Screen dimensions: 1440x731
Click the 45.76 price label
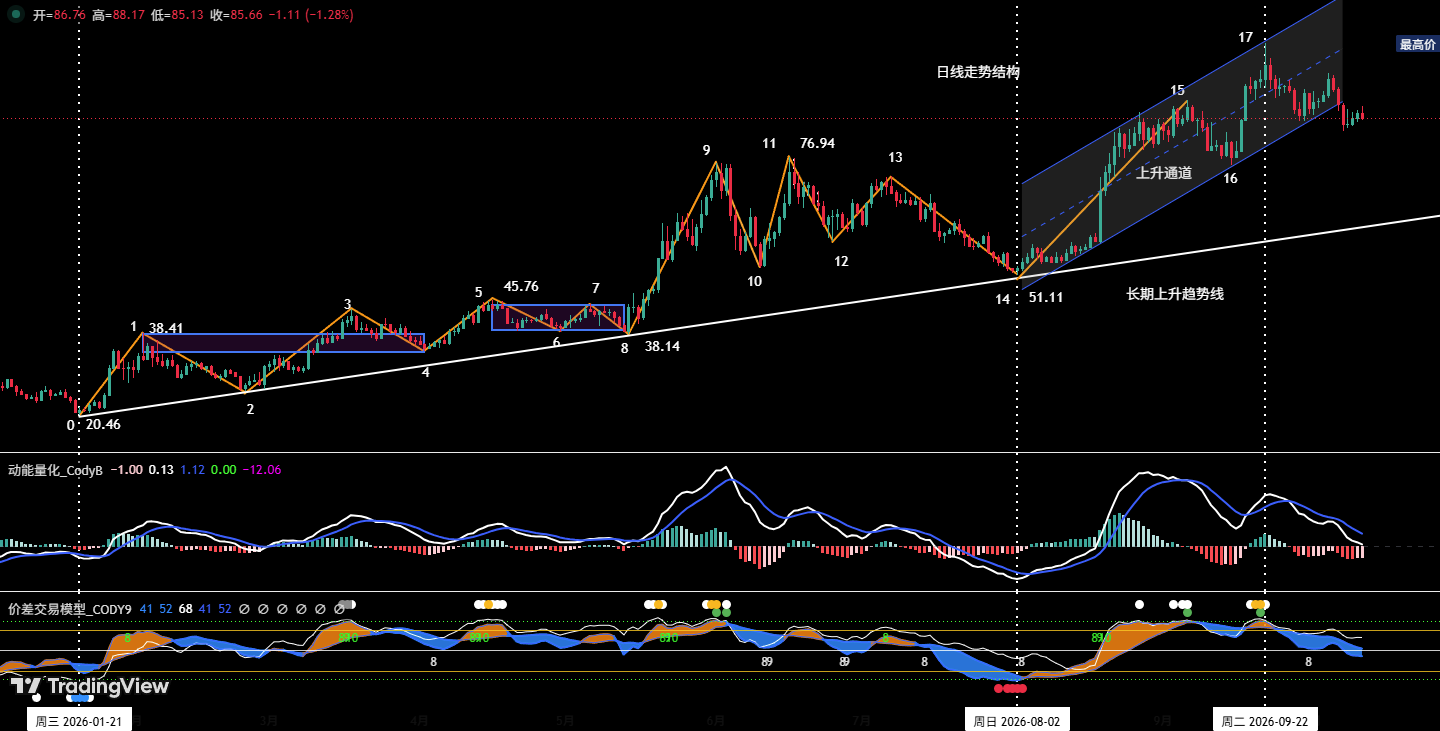(x=521, y=286)
